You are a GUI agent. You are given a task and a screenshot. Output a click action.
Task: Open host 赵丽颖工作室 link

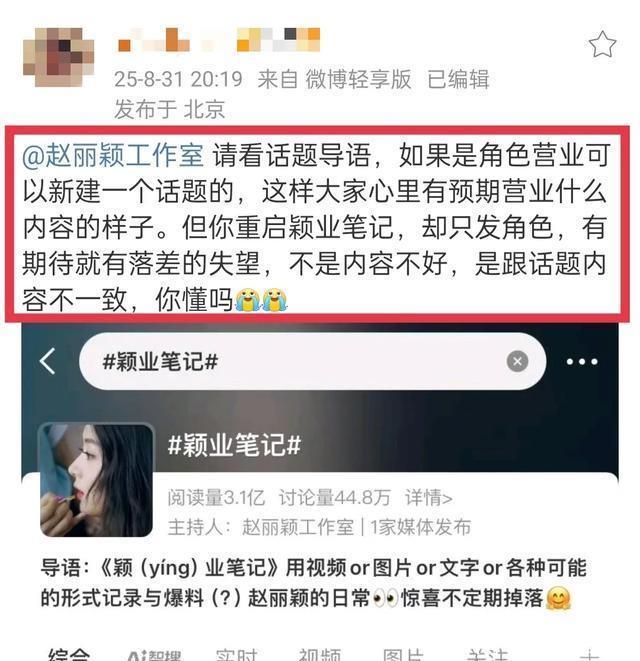tap(298, 527)
